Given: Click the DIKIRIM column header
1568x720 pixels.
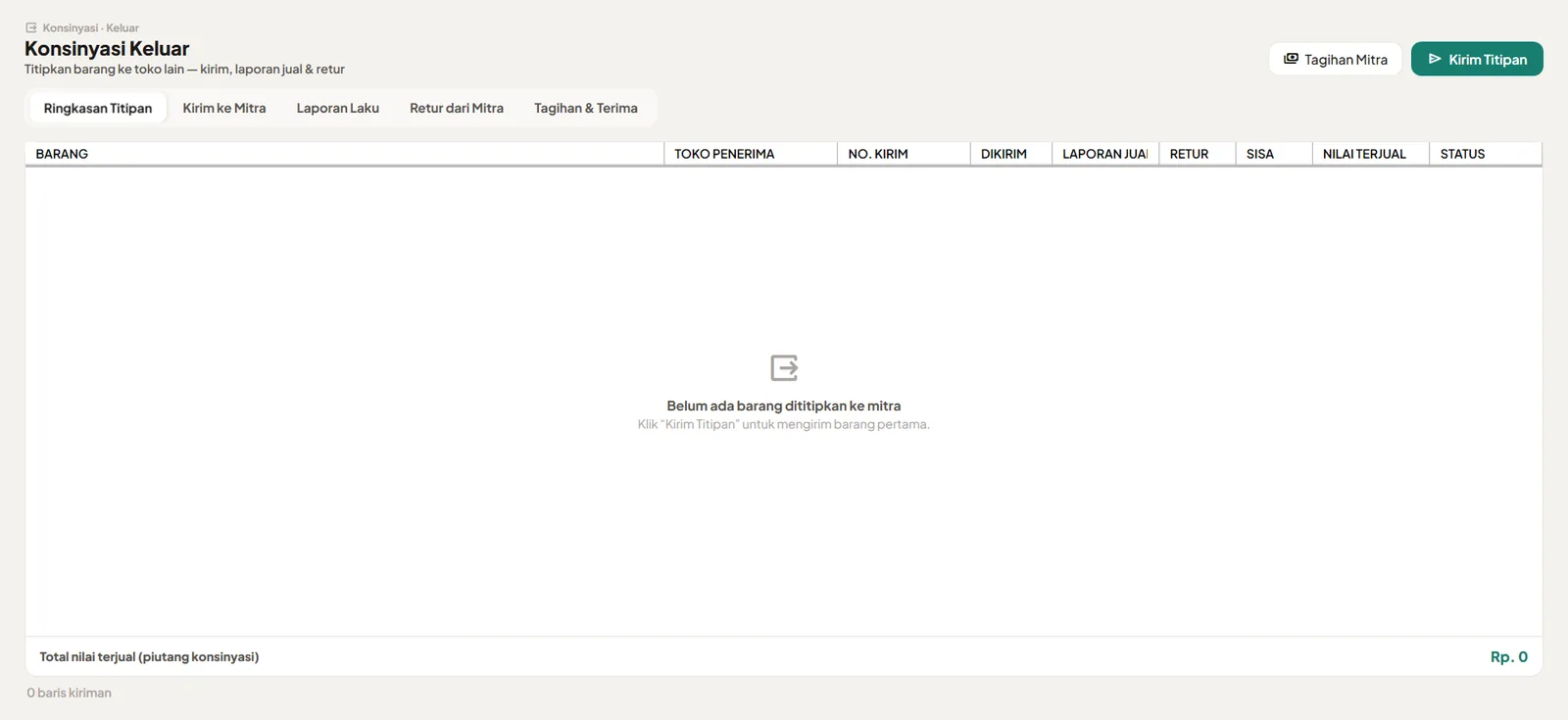Looking at the screenshot, I should point(1011,154).
